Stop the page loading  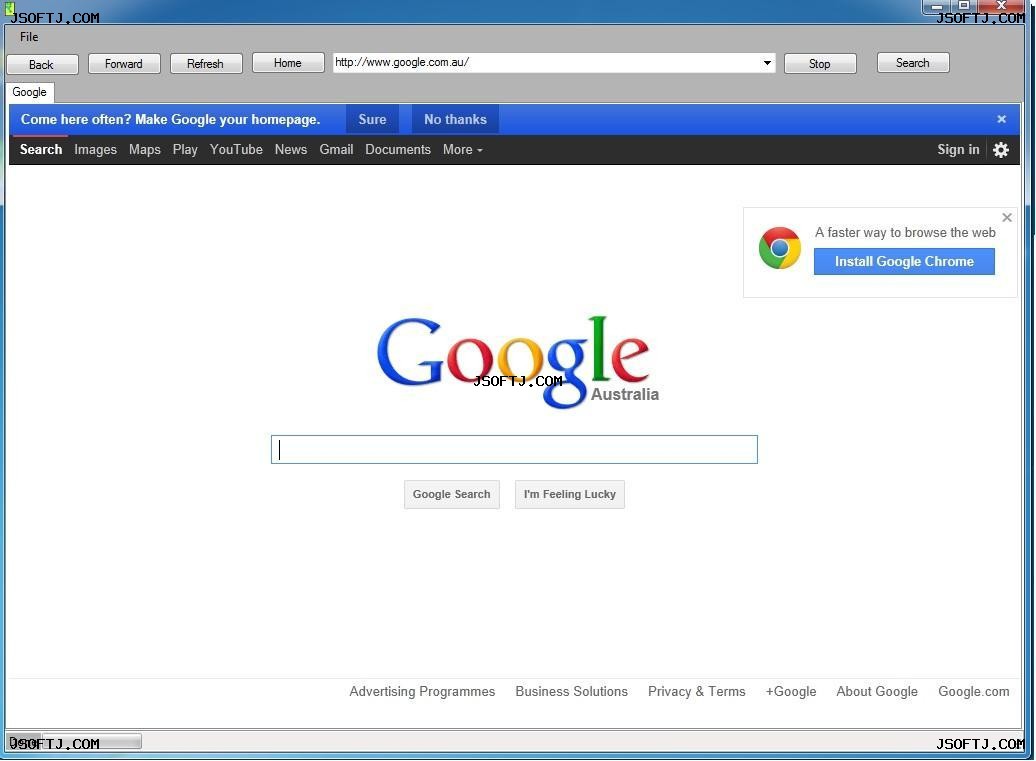click(820, 63)
